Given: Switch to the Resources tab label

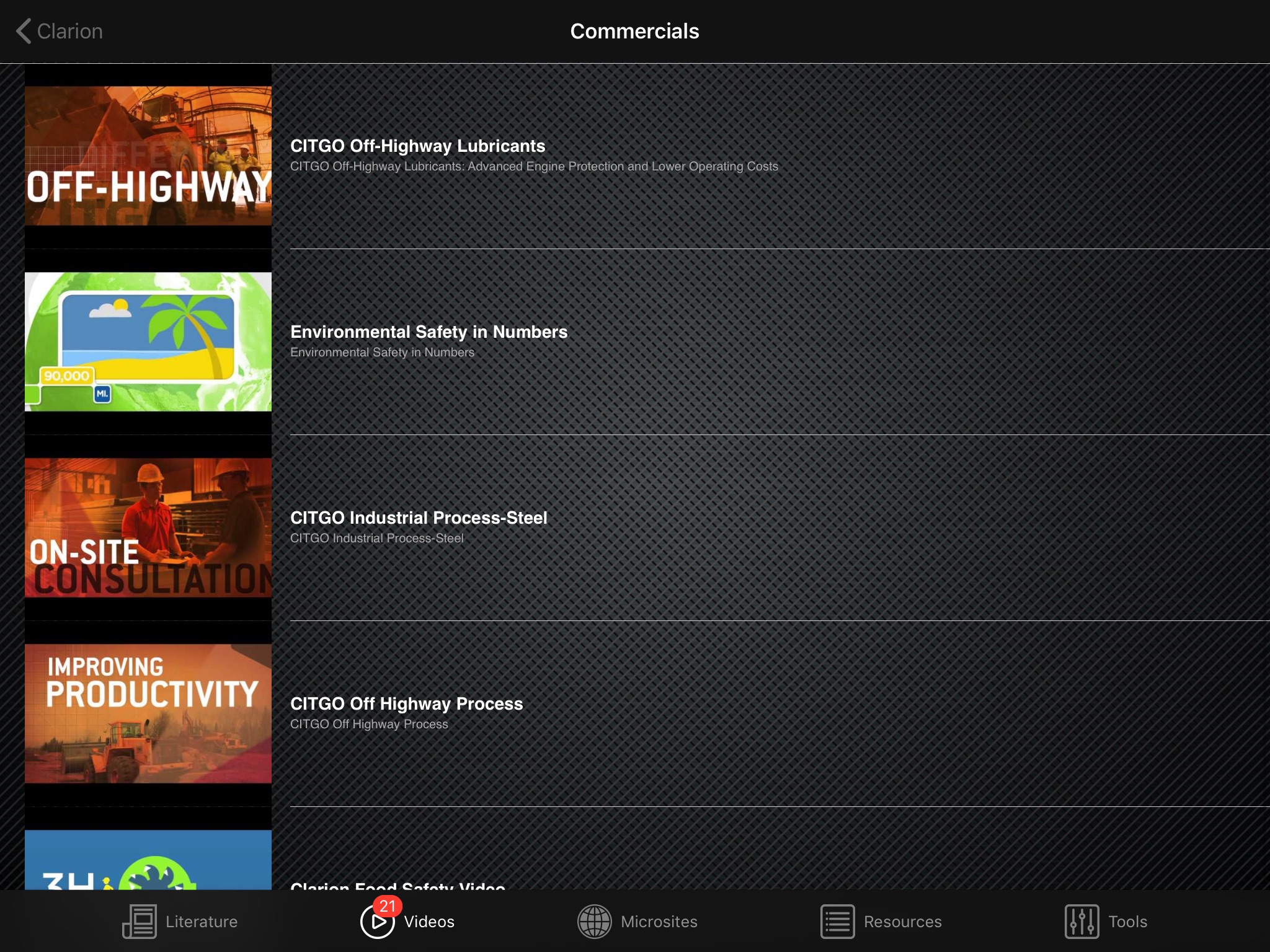Looking at the screenshot, I should point(903,922).
